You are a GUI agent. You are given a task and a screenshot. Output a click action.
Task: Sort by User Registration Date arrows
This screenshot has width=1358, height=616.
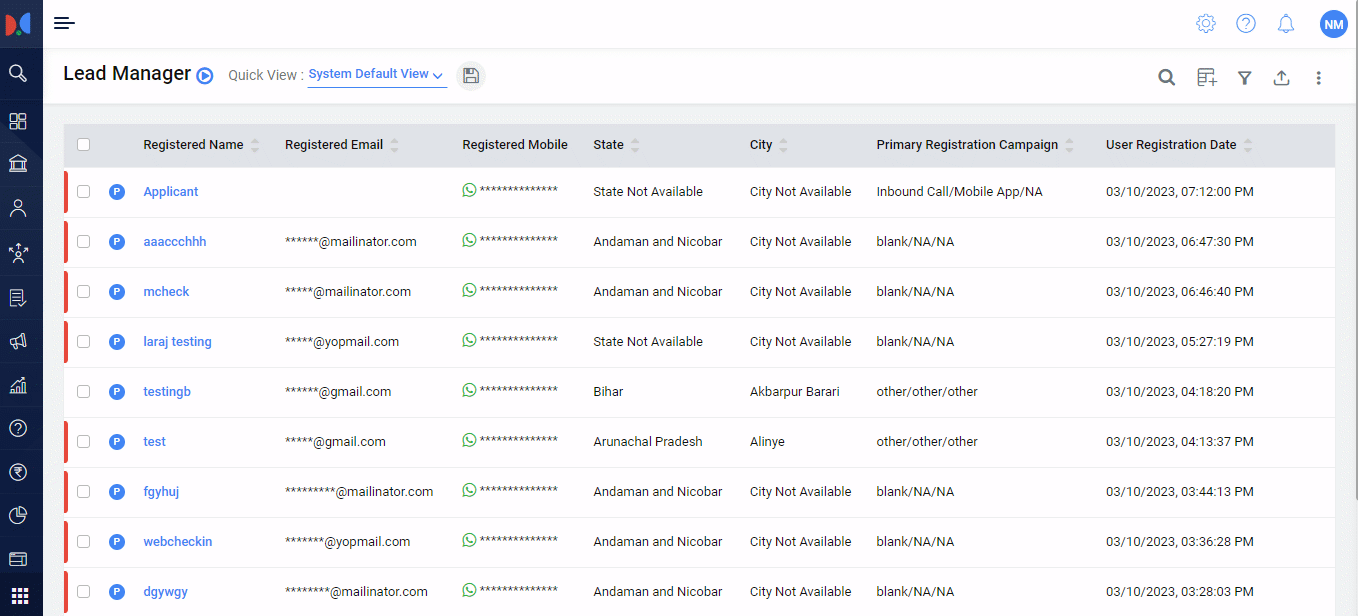pos(1248,146)
